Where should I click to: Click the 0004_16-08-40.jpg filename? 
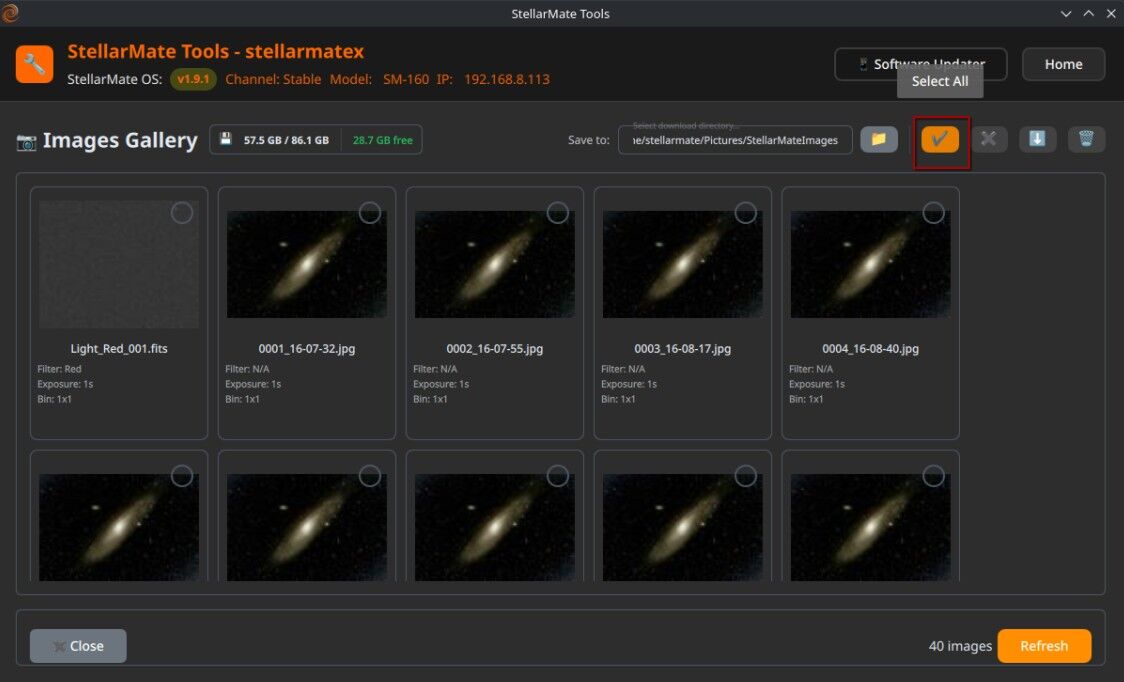click(x=870, y=349)
